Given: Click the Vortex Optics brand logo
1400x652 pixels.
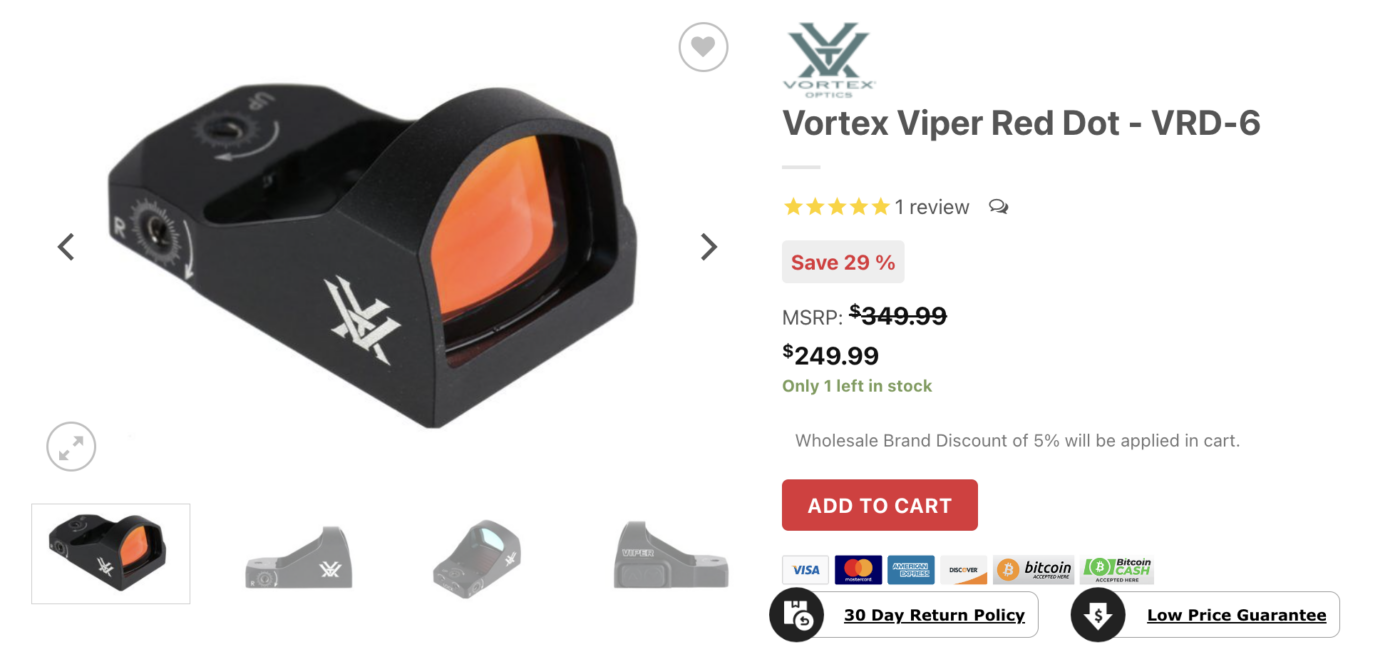Looking at the screenshot, I should click(x=829, y=60).
